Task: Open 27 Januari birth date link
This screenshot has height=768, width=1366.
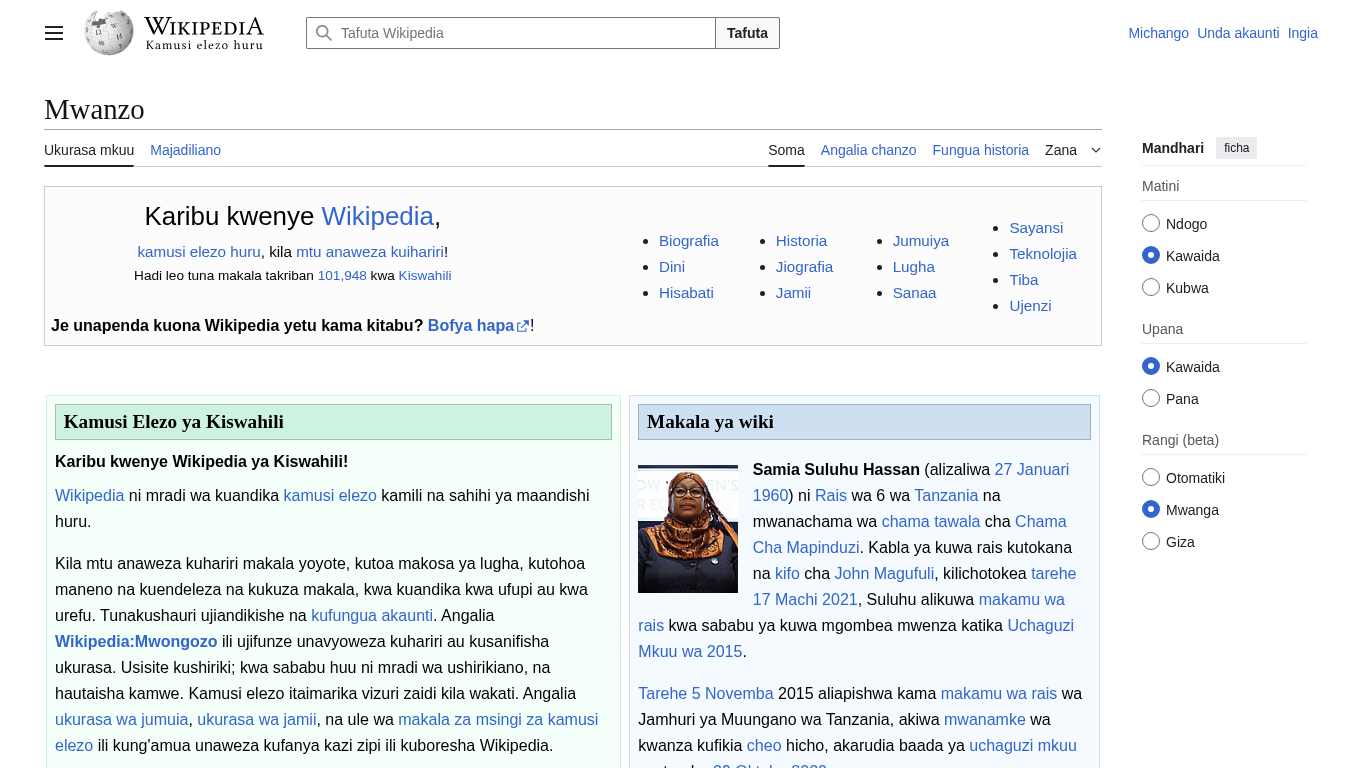Action: point(1031,469)
